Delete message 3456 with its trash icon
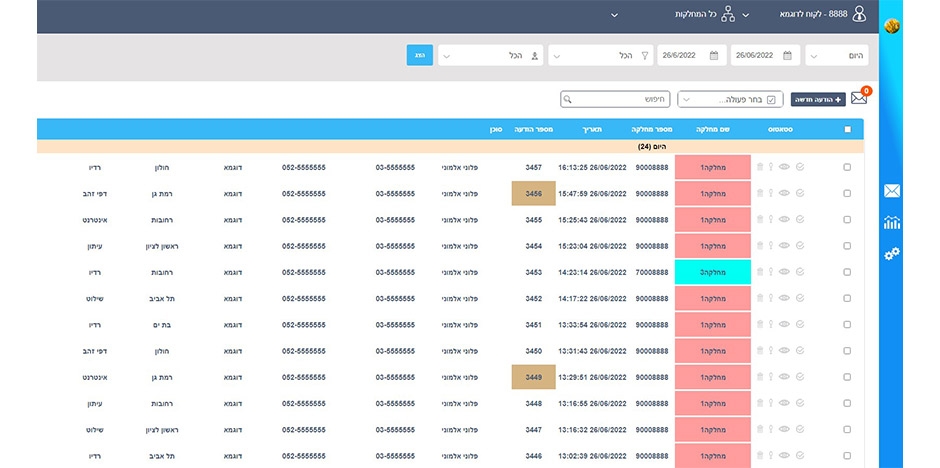This screenshot has width=940, height=468. [760, 194]
